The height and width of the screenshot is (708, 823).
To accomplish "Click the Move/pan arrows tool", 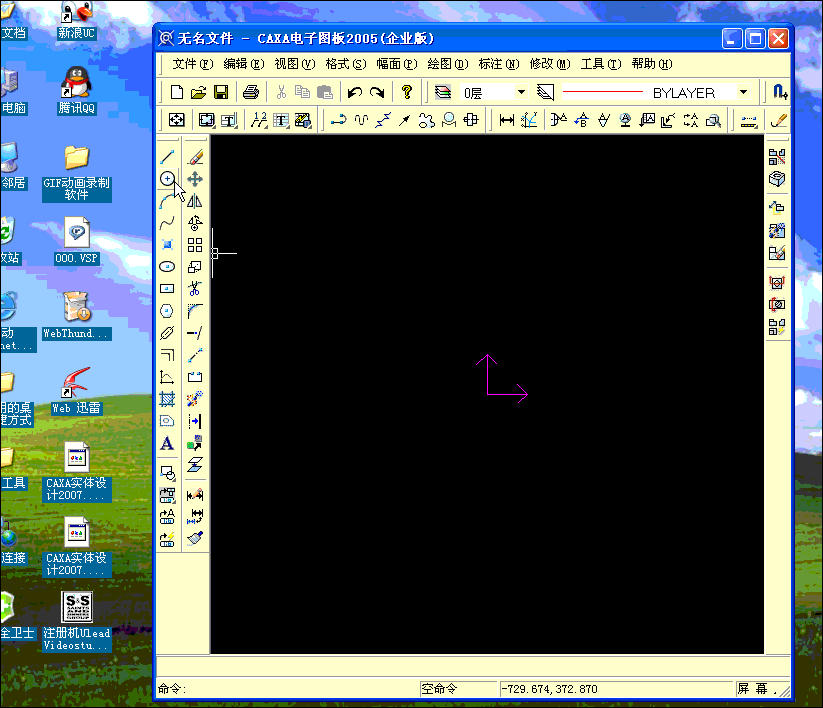I will 195,179.
